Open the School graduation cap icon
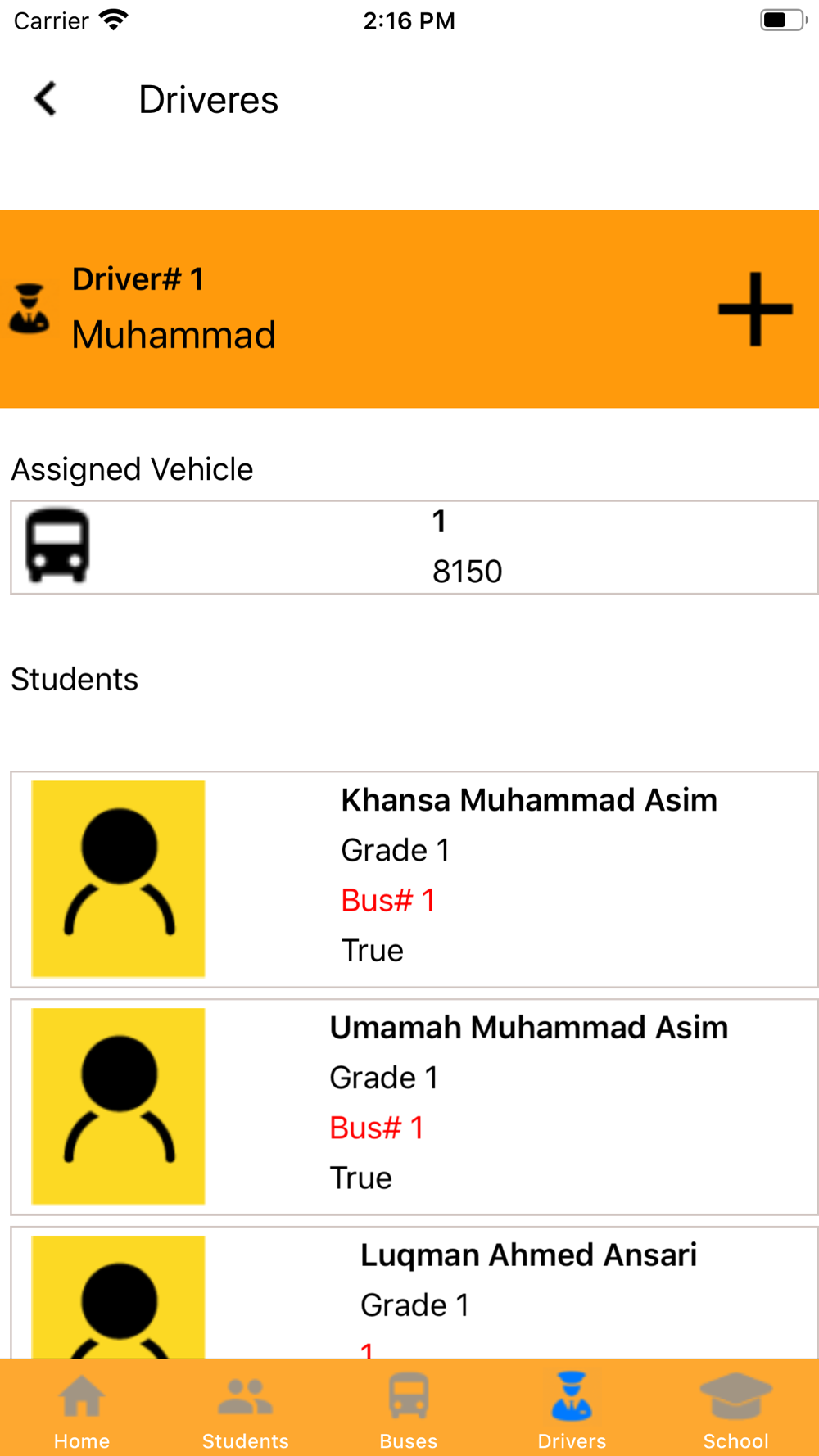Viewport: 819px width, 1456px height. click(735, 1395)
